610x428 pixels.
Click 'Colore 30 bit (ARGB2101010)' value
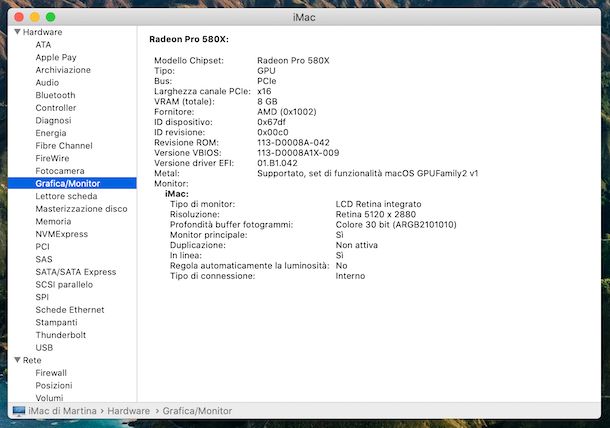click(x=396, y=225)
